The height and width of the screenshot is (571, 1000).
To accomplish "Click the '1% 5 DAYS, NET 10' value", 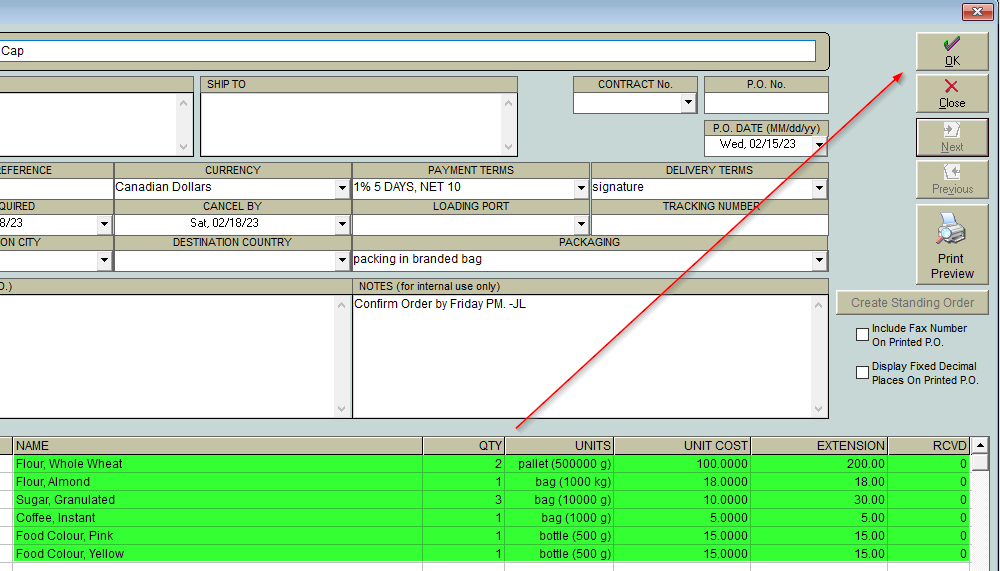I will pyautogui.click(x=407, y=187).
